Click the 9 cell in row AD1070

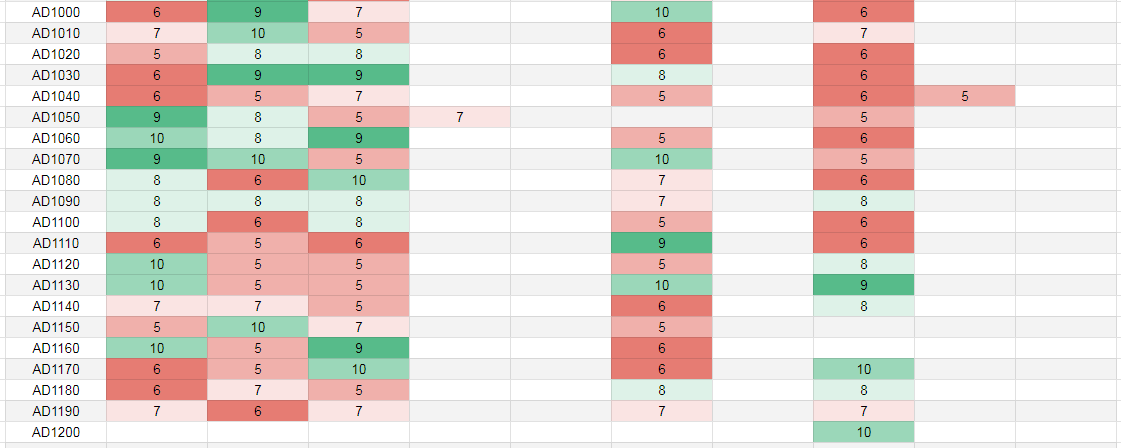coord(156,159)
